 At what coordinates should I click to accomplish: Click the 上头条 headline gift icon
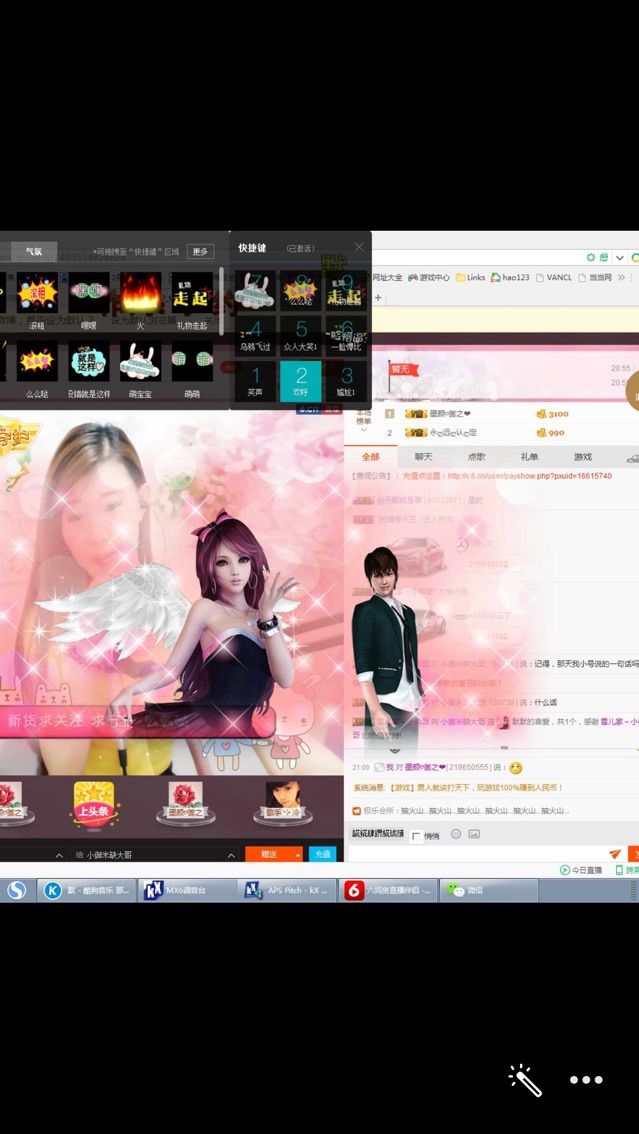(97, 803)
